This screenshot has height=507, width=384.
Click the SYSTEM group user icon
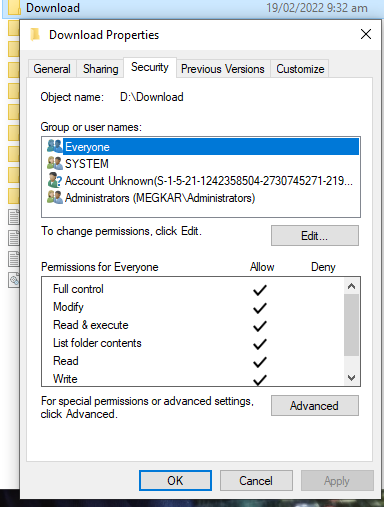55,163
